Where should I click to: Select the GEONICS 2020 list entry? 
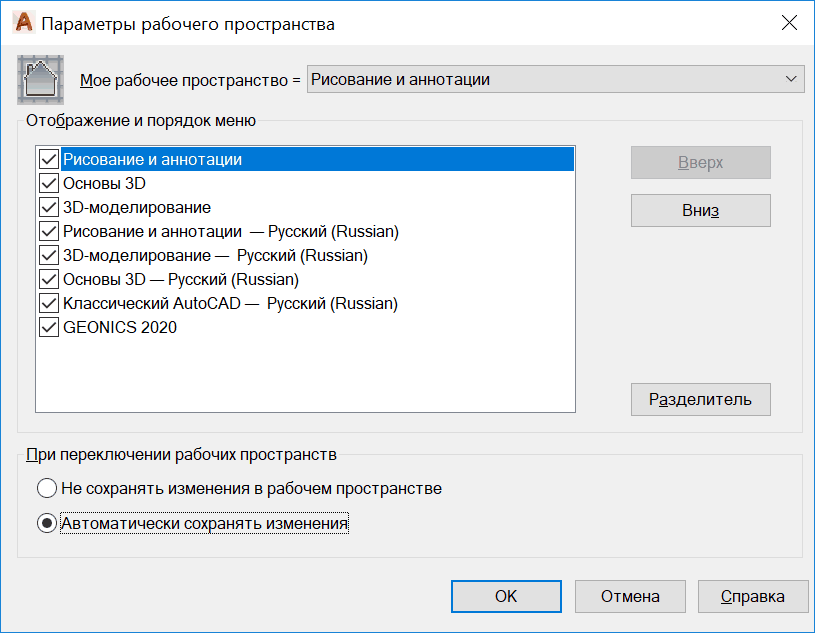[x=120, y=328]
